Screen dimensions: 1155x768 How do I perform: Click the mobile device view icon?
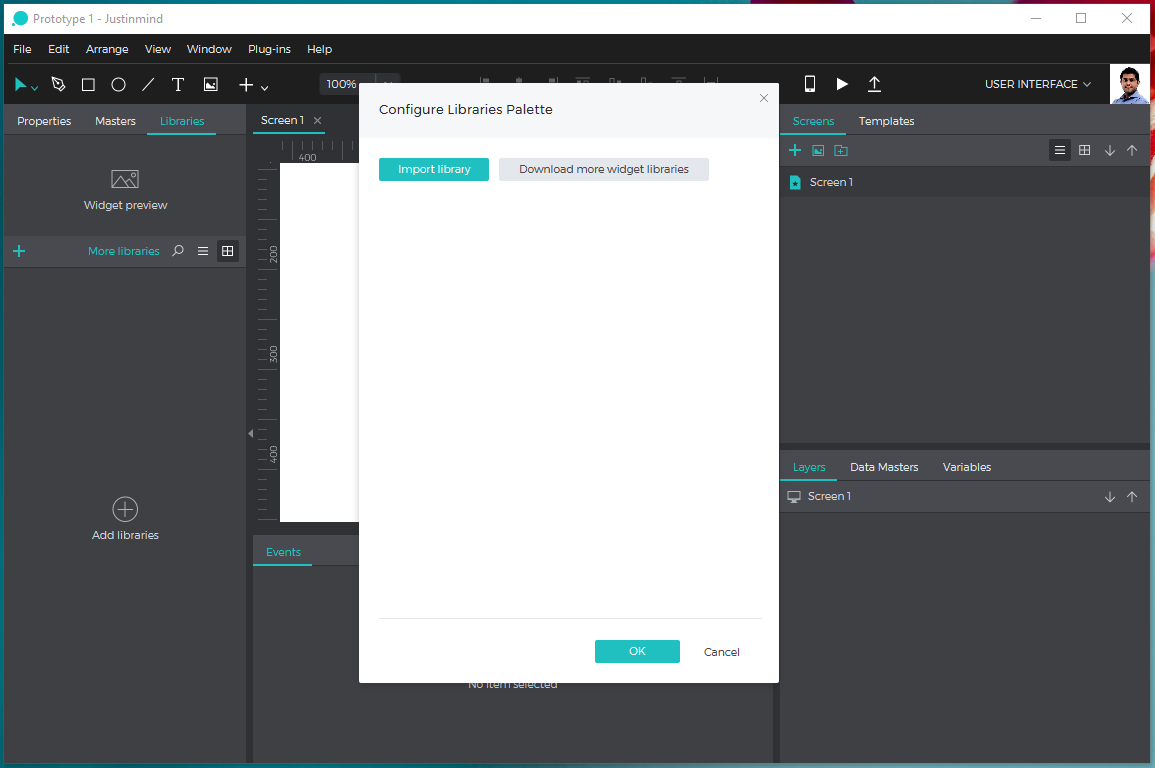coord(810,85)
